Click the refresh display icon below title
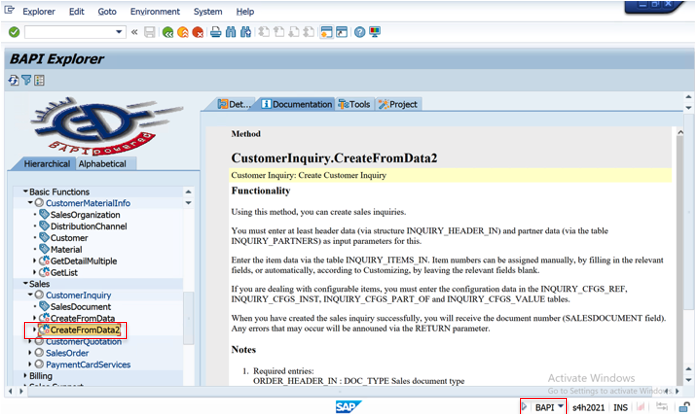This screenshot has width=695, height=414. click(14, 80)
